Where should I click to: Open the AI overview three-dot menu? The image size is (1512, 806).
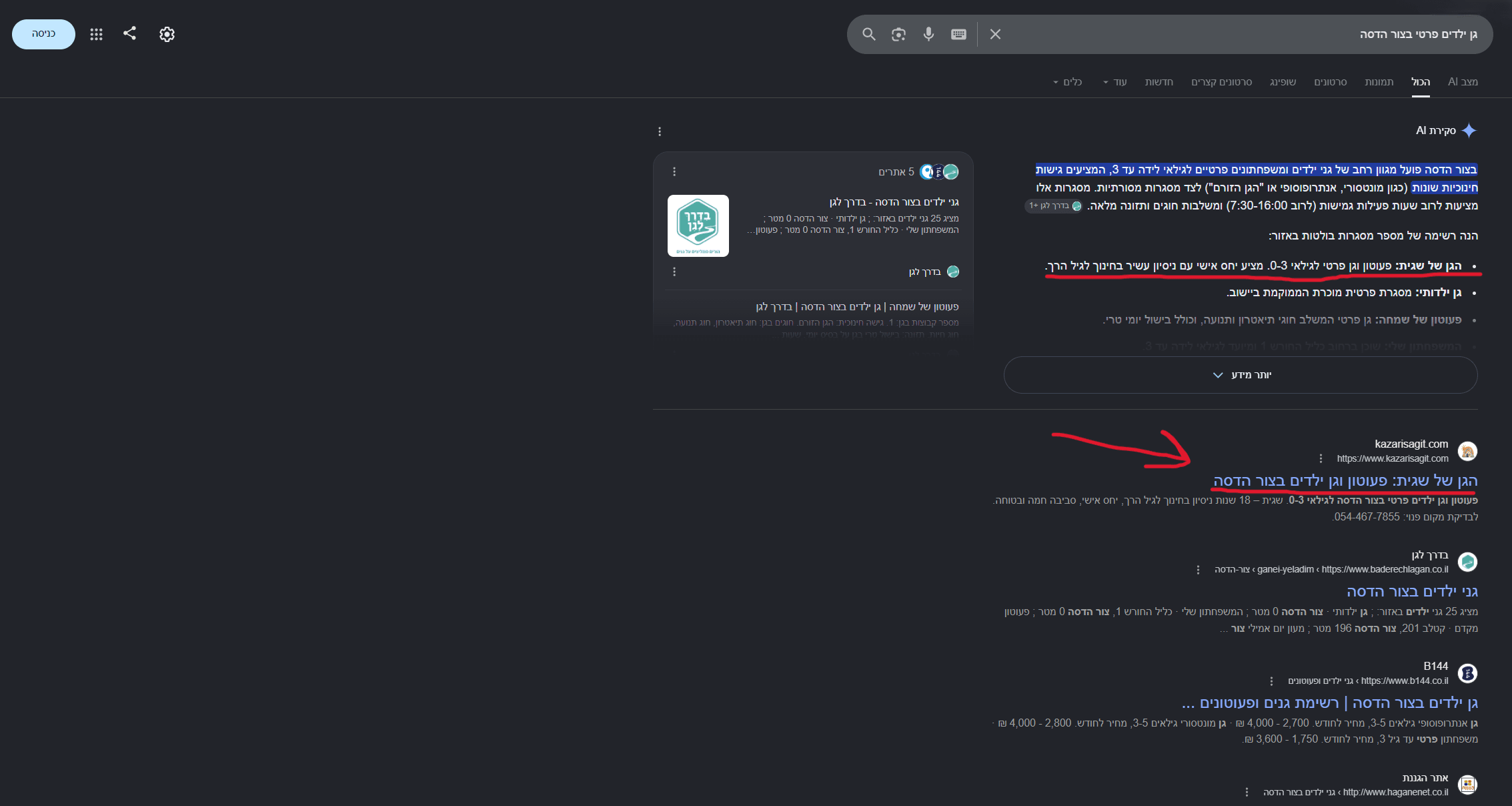coord(660,131)
